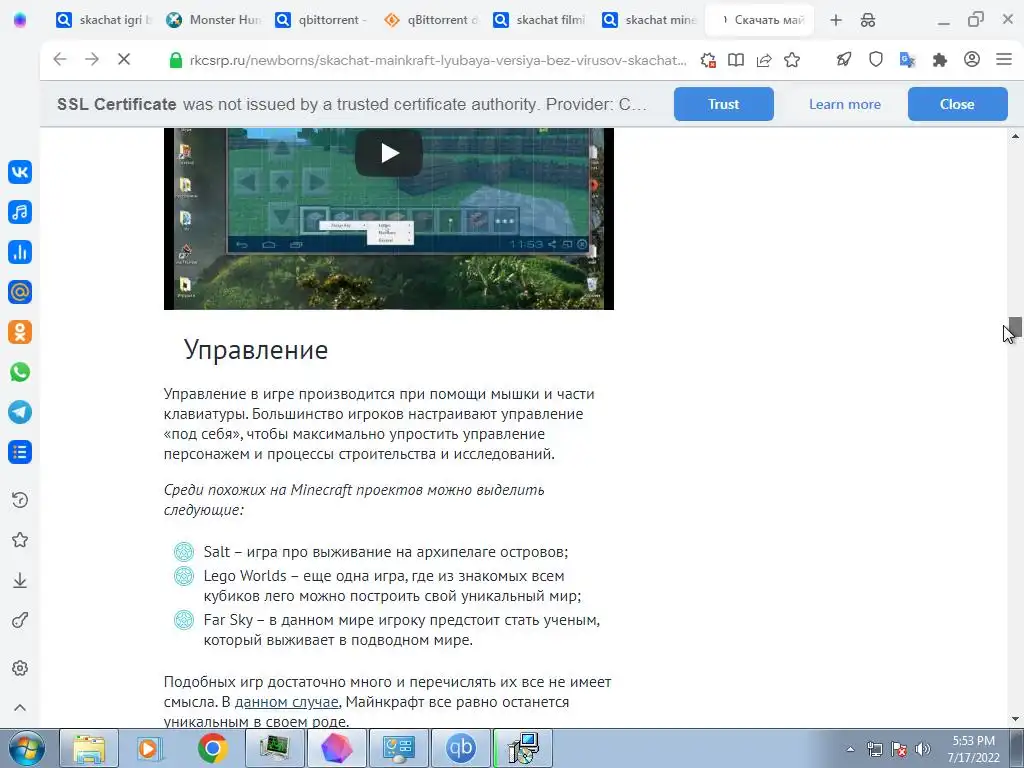Click the address-bar icon with a red badge

pyautogui.click(x=708, y=60)
